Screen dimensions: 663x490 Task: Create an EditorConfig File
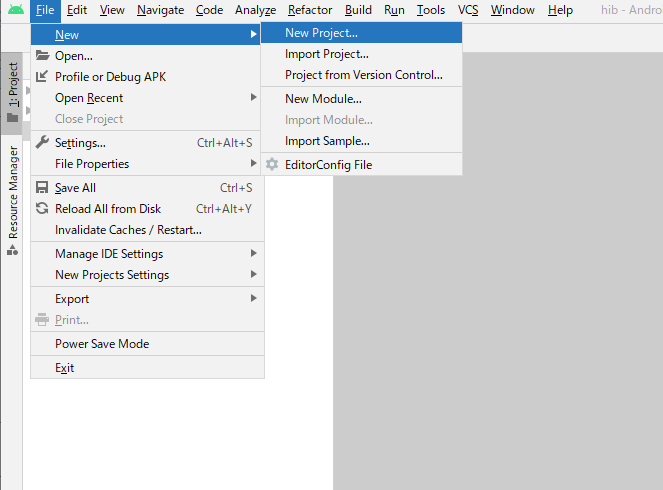362,164
